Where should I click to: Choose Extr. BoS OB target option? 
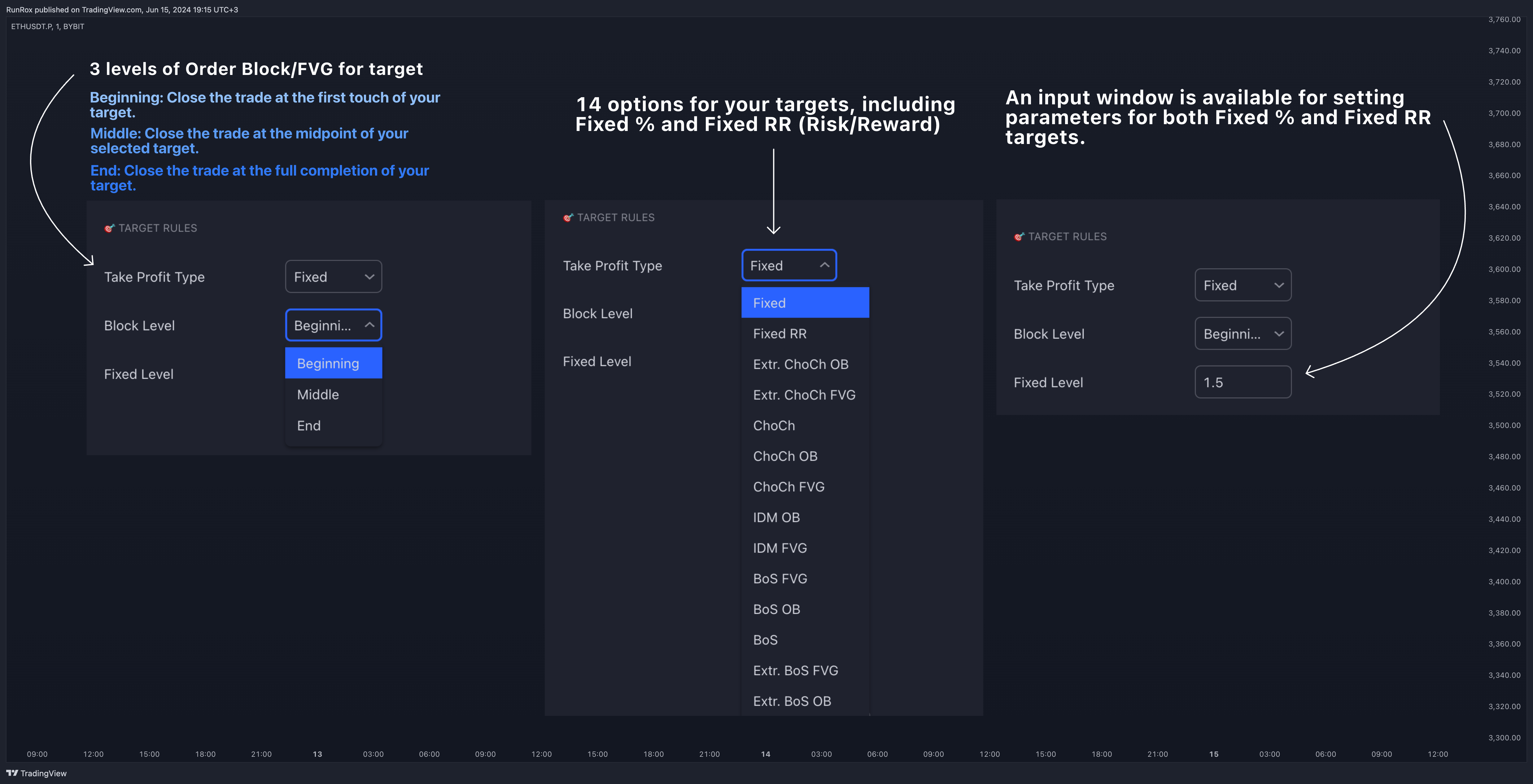coord(805,701)
